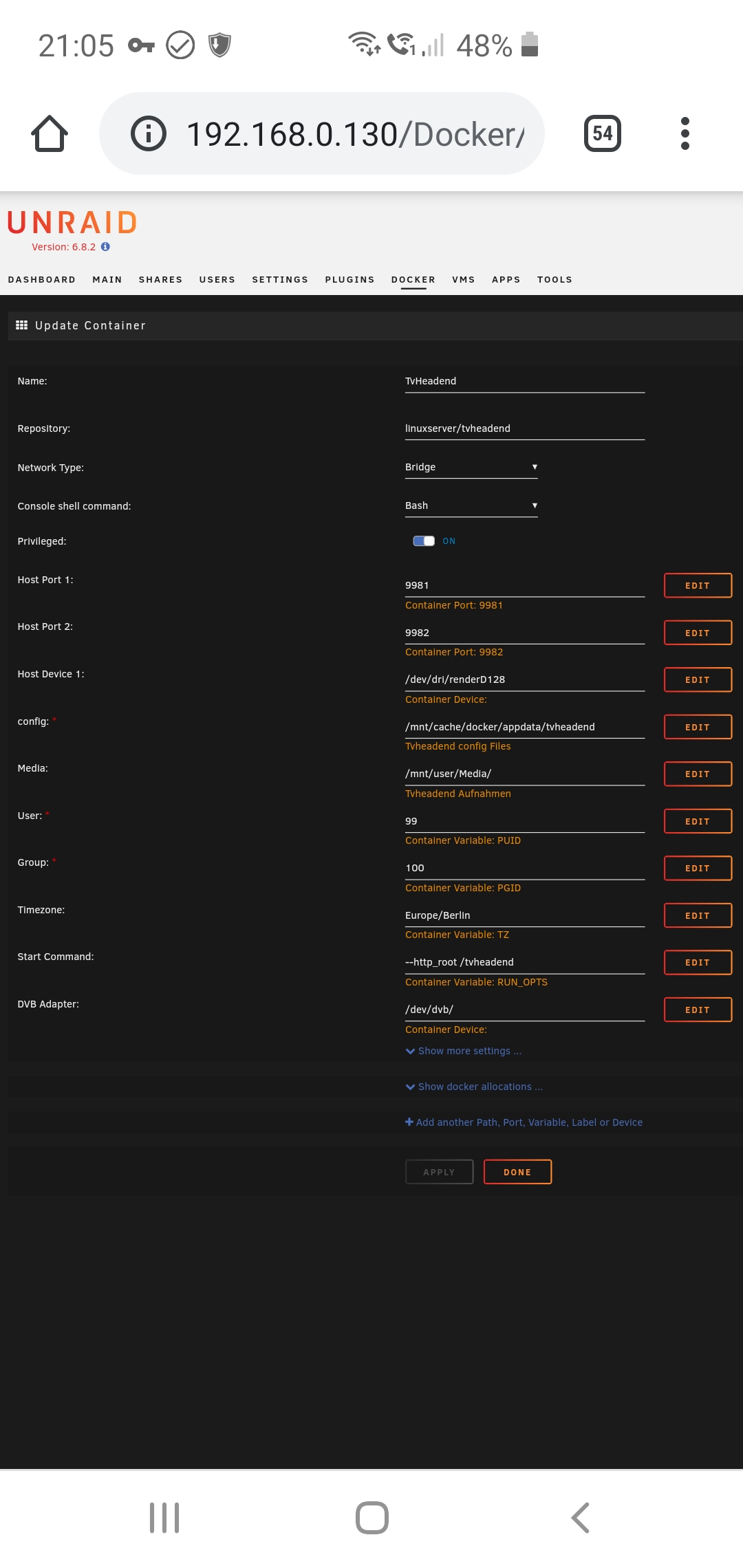This screenshot has width=743, height=1568.
Task: Click Edit for the config path
Action: 698,727
